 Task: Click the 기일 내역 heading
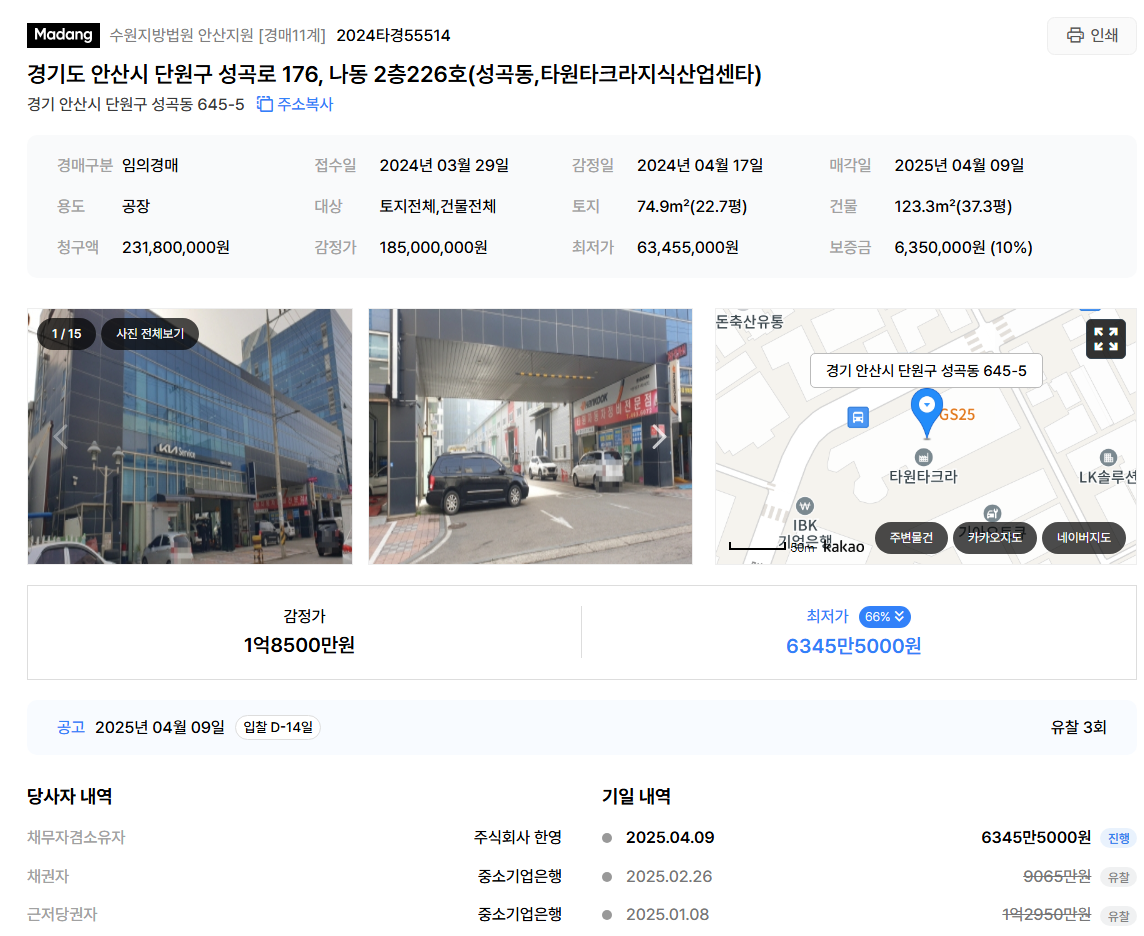point(636,796)
